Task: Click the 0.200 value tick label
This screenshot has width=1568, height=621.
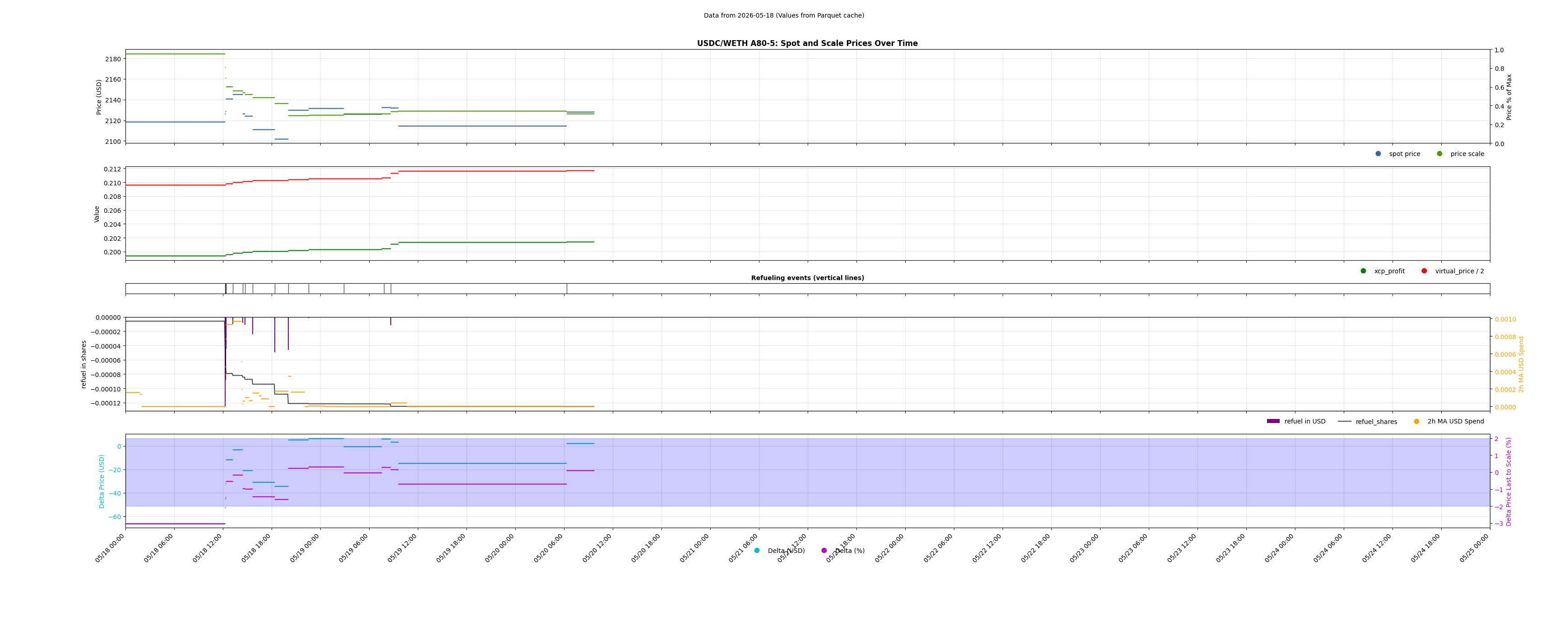Action: pos(113,253)
